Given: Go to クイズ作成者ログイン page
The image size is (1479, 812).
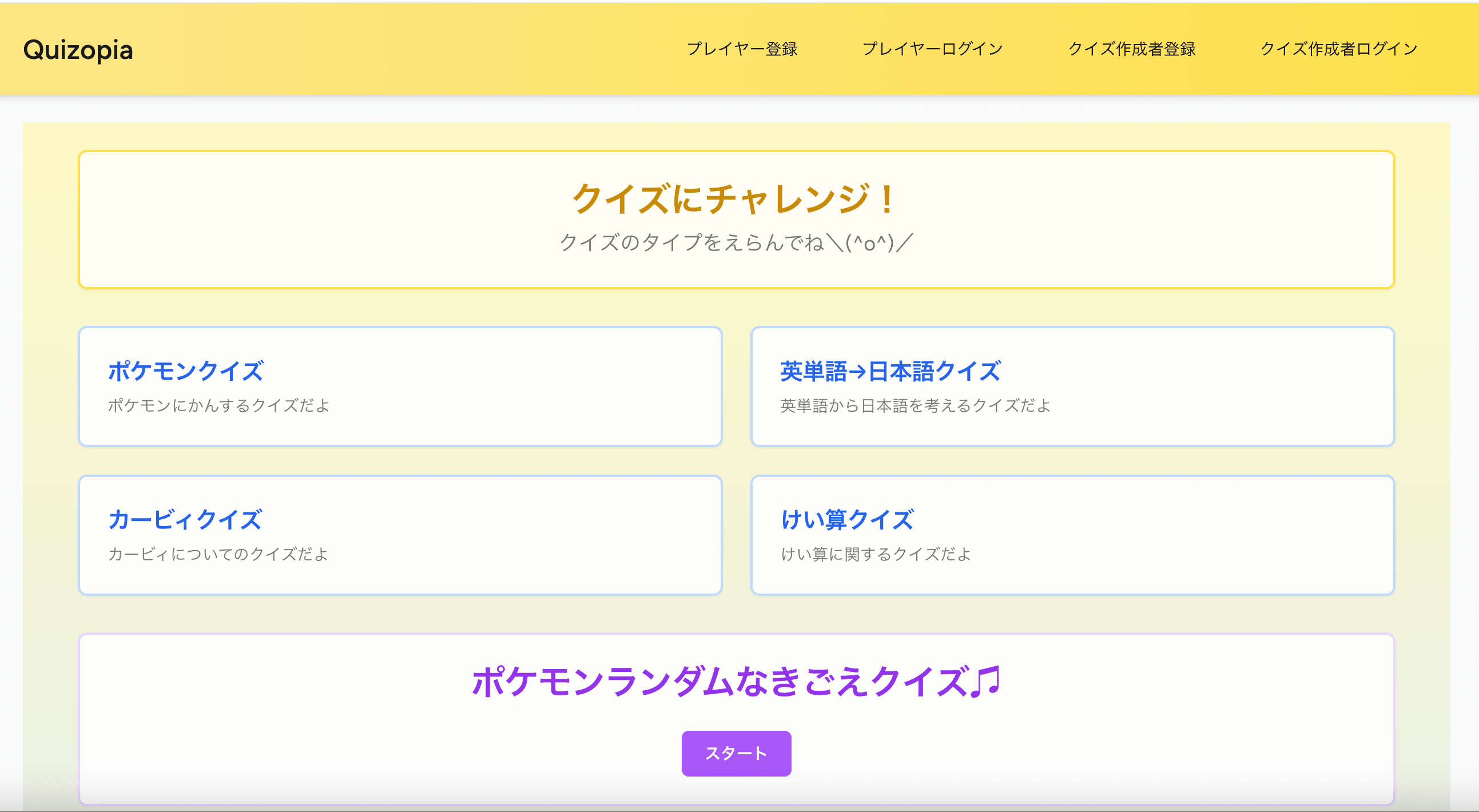Looking at the screenshot, I should point(1339,49).
